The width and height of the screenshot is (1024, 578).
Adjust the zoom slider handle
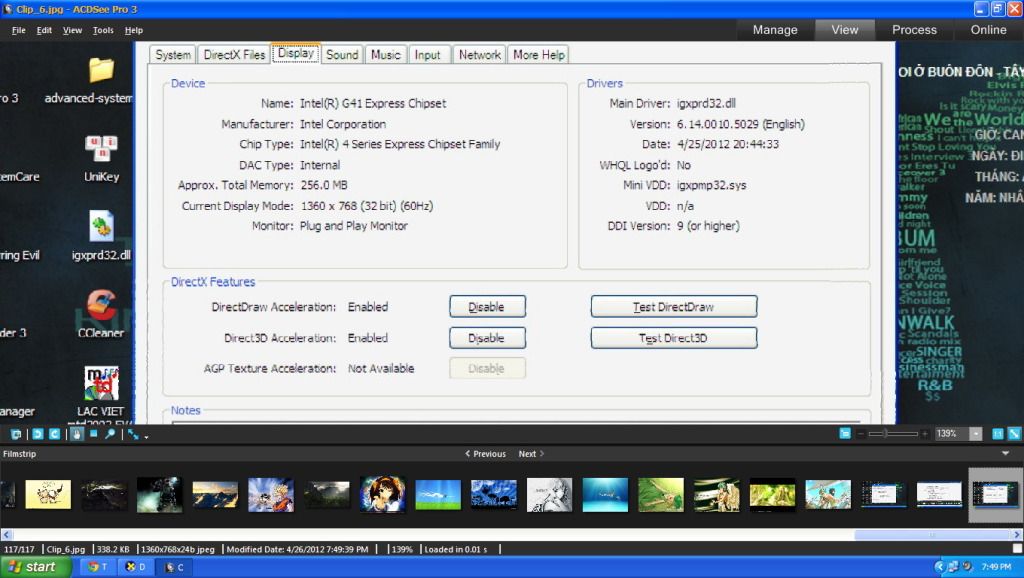[886, 433]
